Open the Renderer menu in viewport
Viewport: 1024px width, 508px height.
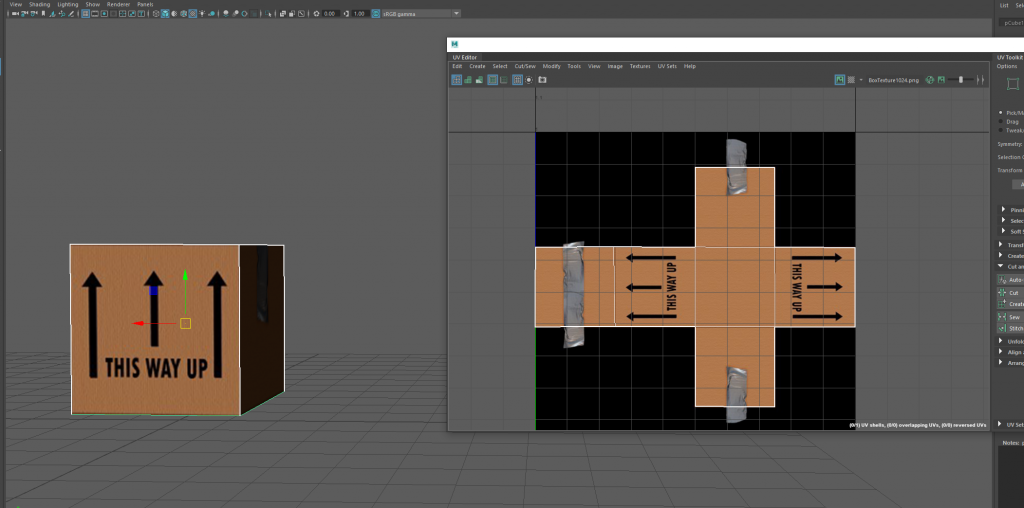pos(117,4)
